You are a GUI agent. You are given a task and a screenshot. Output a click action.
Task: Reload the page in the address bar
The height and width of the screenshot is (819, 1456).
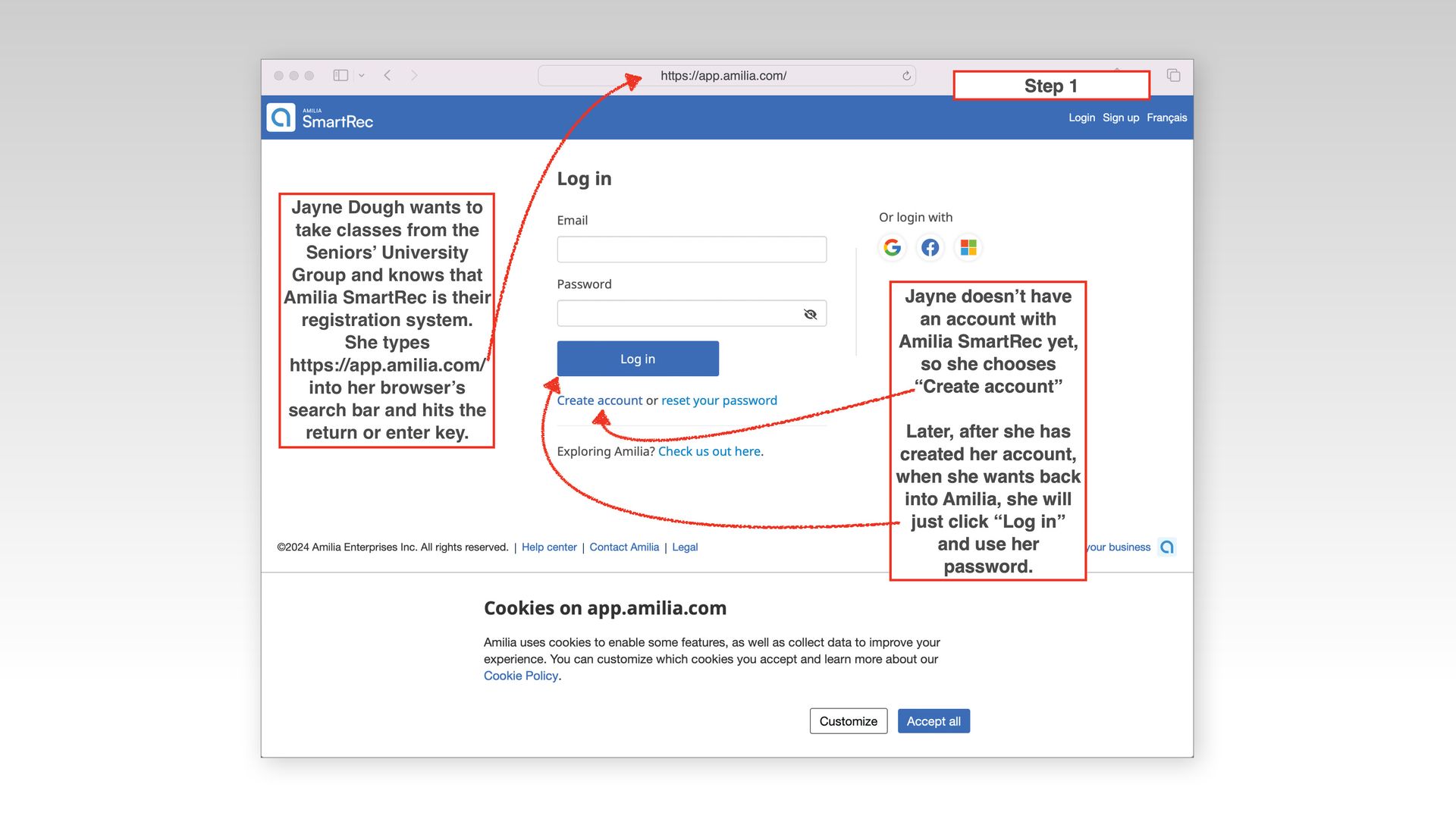click(x=906, y=76)
